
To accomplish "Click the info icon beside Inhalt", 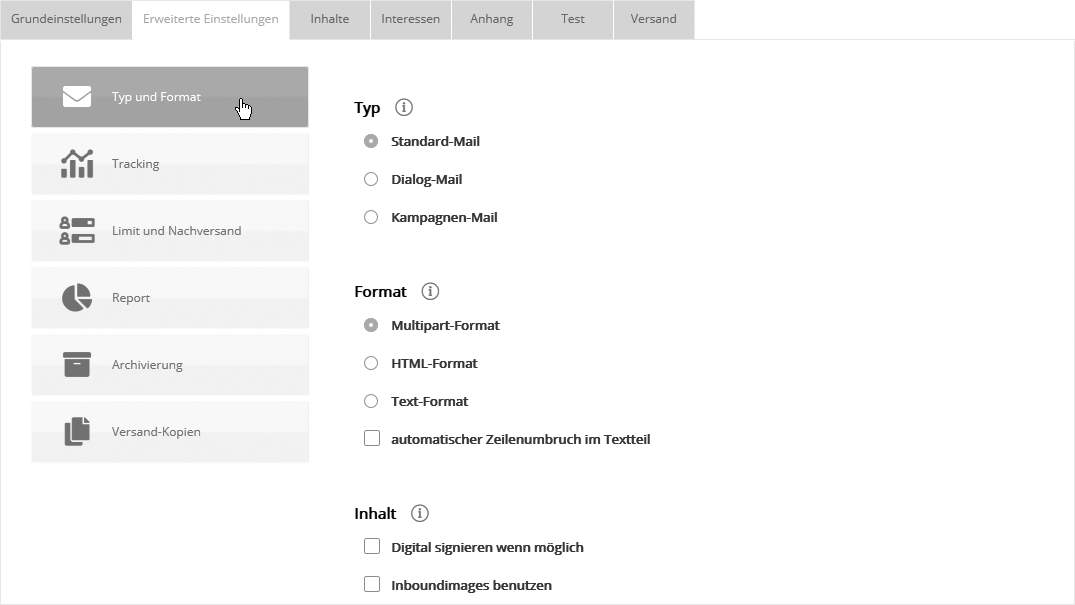I will click(420, 514).
